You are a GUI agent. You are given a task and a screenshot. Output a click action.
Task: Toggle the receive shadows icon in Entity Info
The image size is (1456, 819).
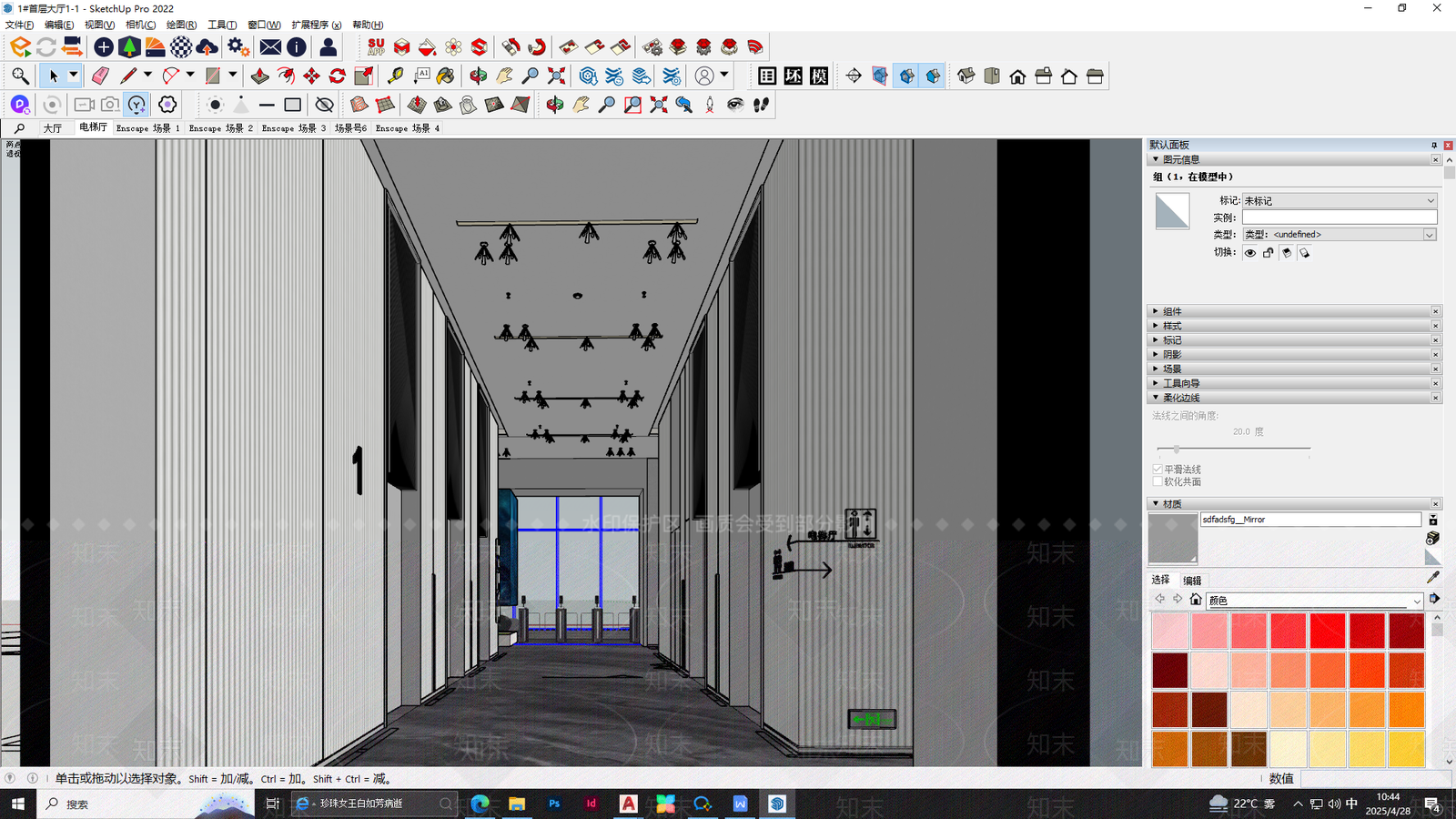coord(1287,253)
